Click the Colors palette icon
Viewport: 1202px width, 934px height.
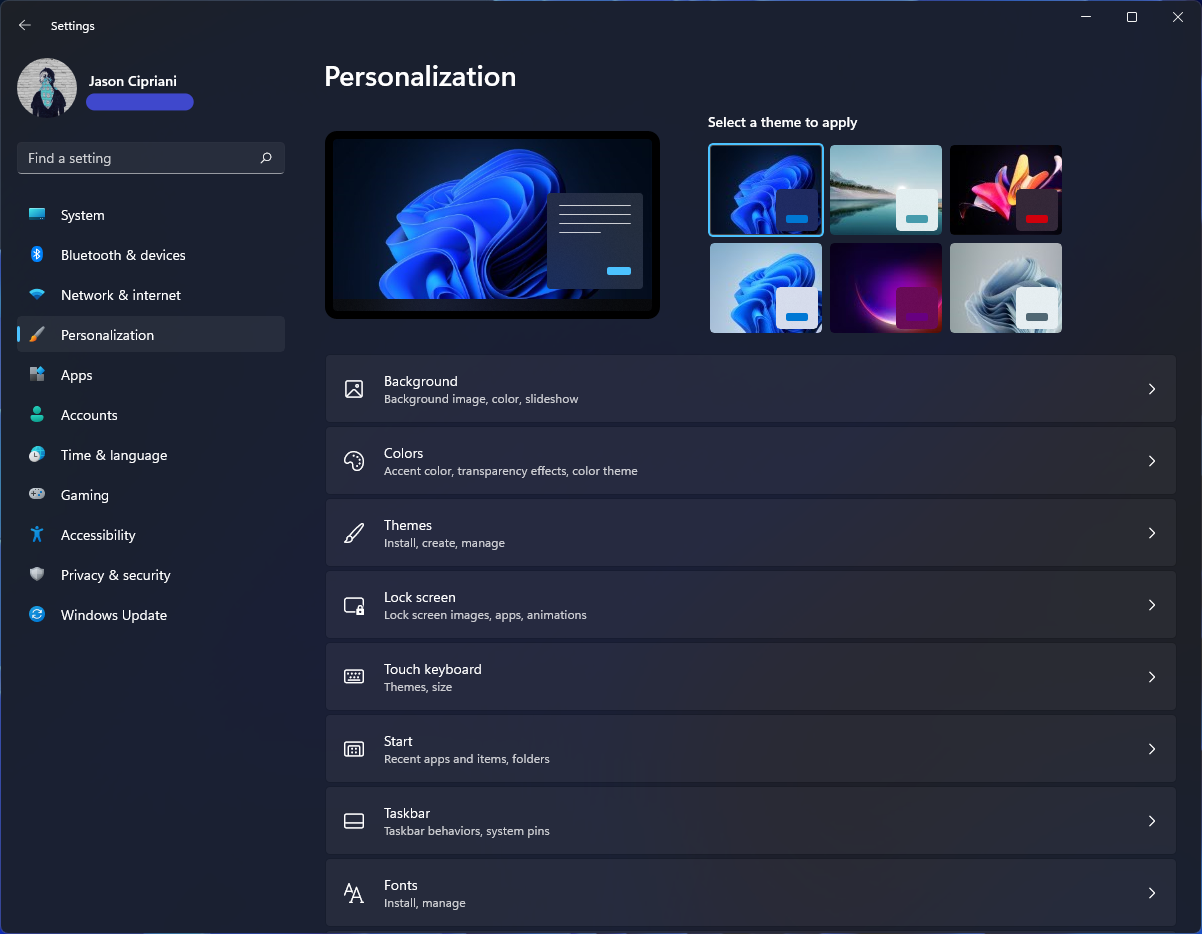354,461
